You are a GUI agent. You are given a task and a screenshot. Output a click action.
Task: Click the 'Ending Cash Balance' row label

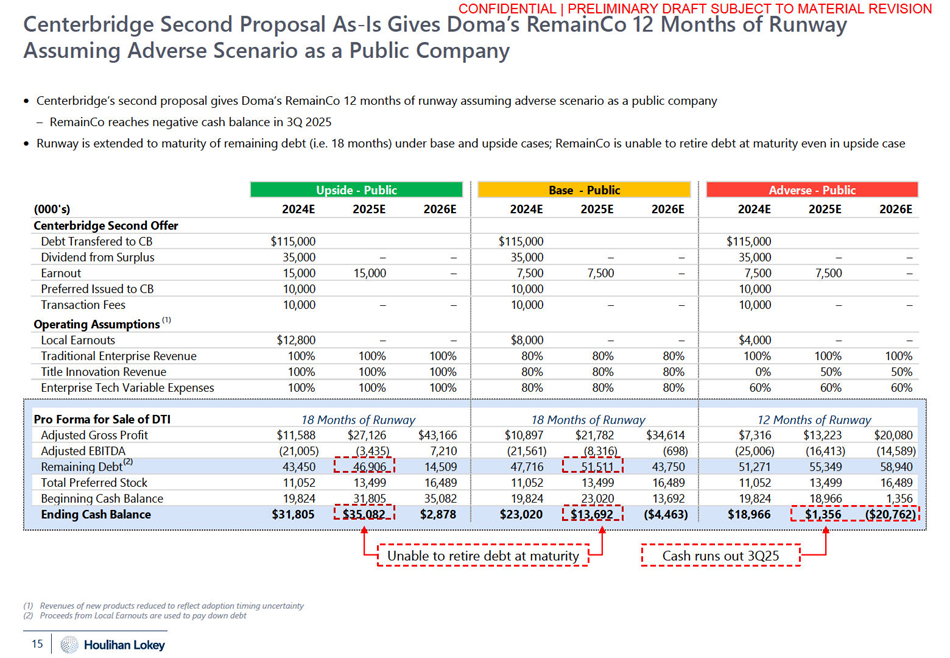coord(96,515)
